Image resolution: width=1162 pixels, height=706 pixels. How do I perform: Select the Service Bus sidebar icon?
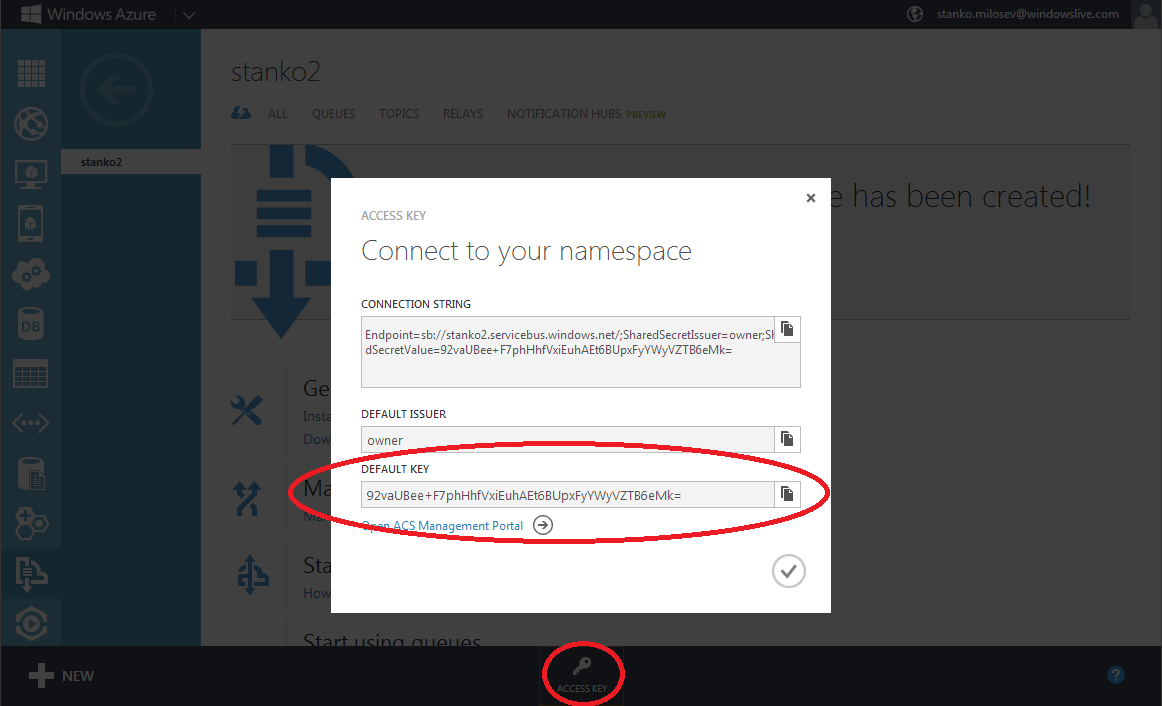coord(31,573)
